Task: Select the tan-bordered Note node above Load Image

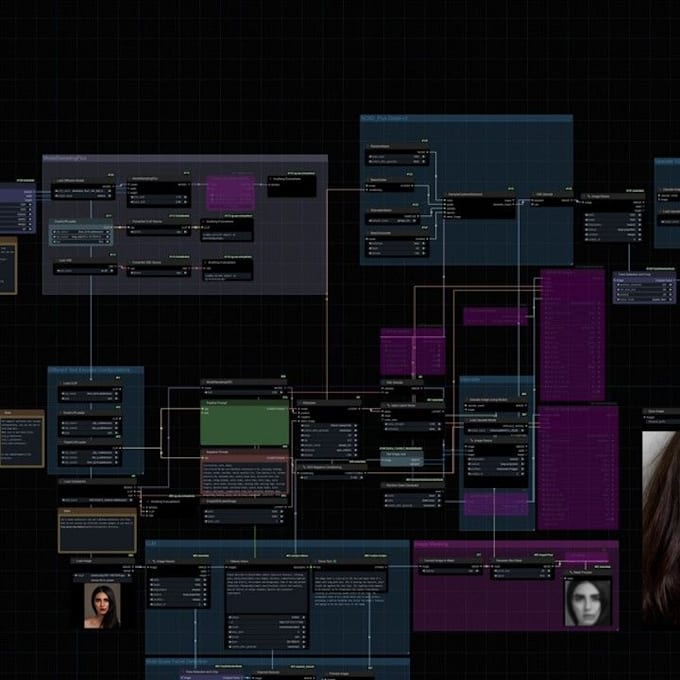Action: (96, 531)
